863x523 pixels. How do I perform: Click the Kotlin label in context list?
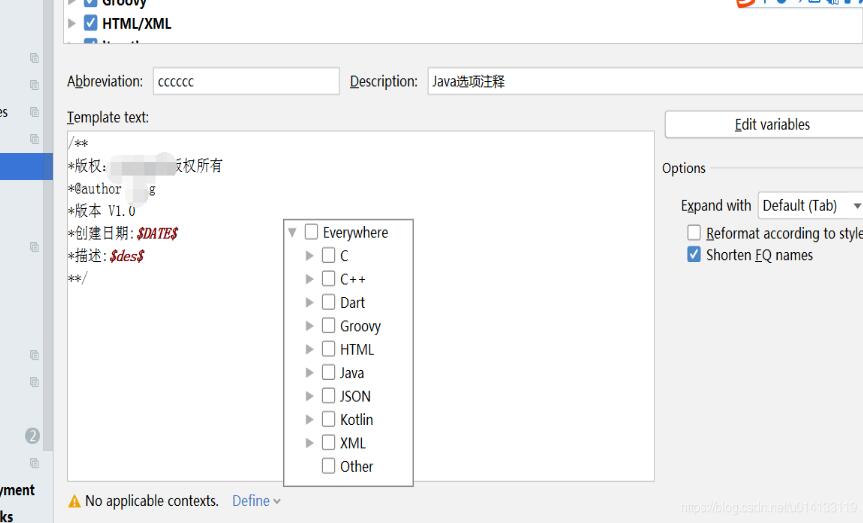tap(357, 420)
